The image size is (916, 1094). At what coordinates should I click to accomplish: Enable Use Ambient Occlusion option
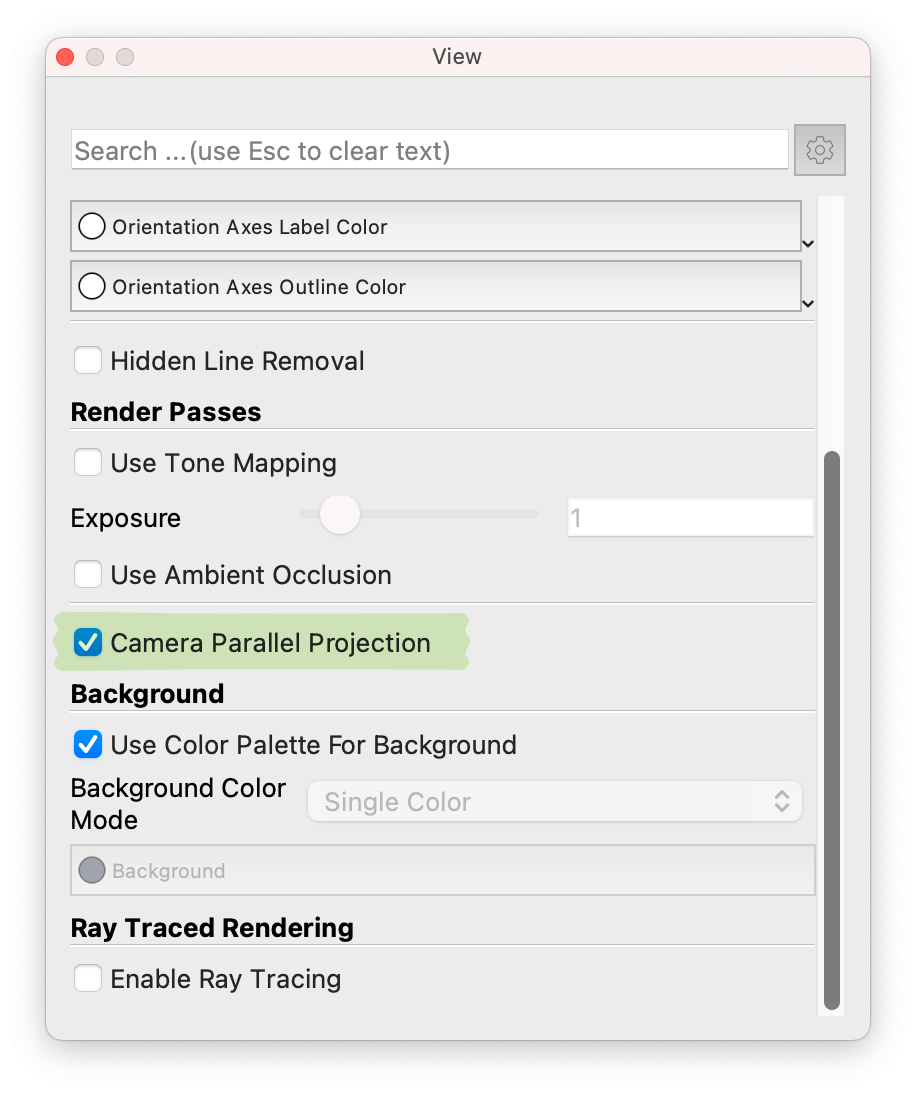tap(88, 575)
